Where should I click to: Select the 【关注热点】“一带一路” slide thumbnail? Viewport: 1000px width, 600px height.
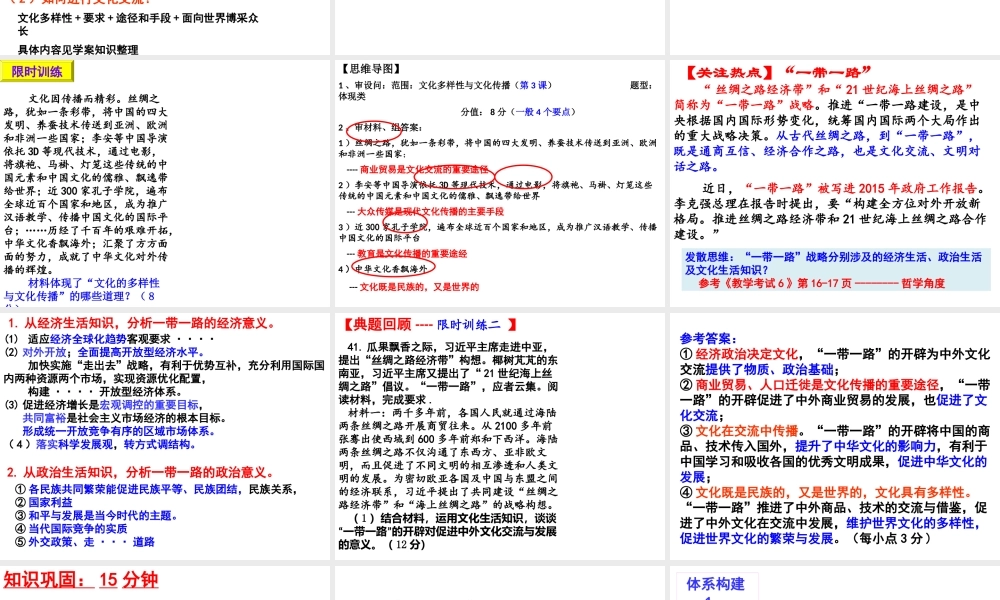[835, 183]
